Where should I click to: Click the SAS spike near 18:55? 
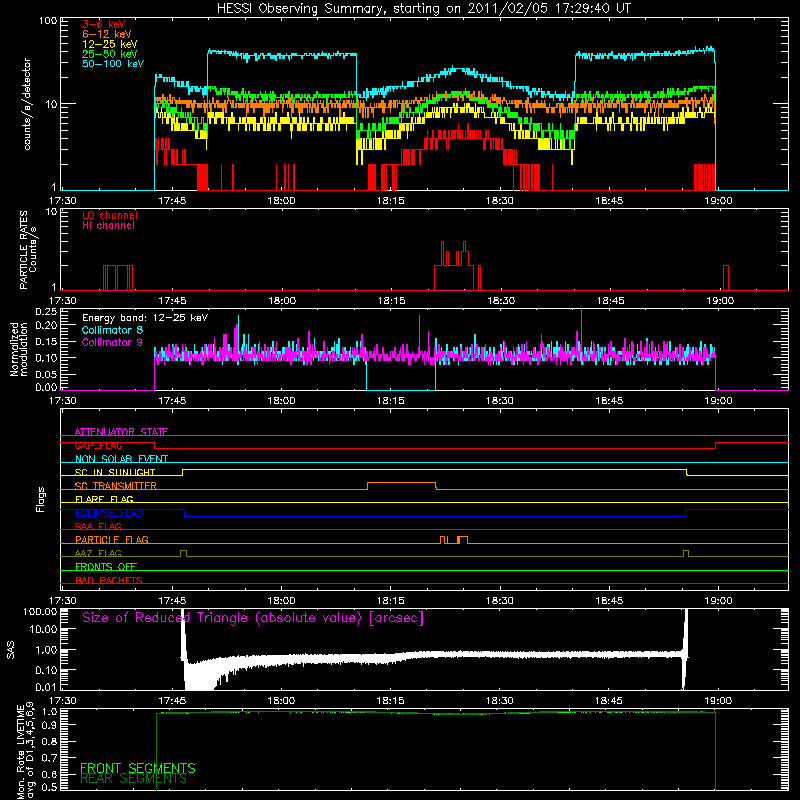coord(685,649)
